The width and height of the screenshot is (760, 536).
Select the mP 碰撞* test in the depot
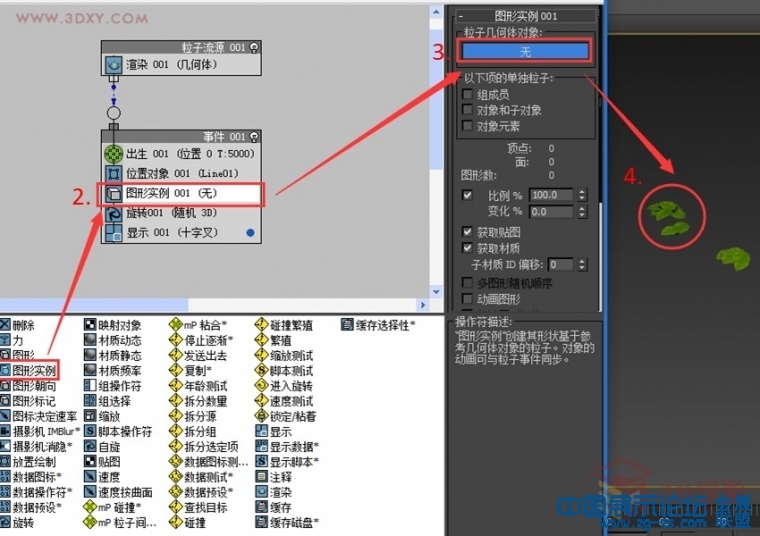112,507
